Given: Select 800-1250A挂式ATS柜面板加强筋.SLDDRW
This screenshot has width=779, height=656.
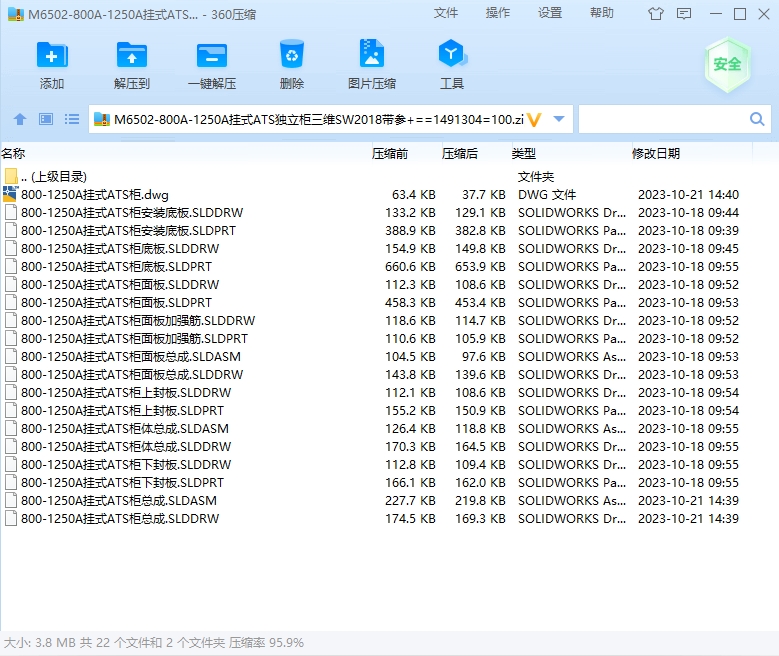Looking at the screenshot, I should coord(138,321).
